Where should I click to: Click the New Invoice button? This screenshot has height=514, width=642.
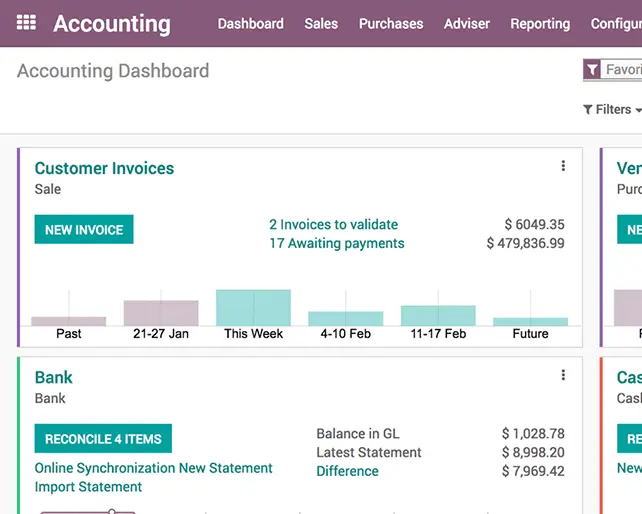point(84,230)
